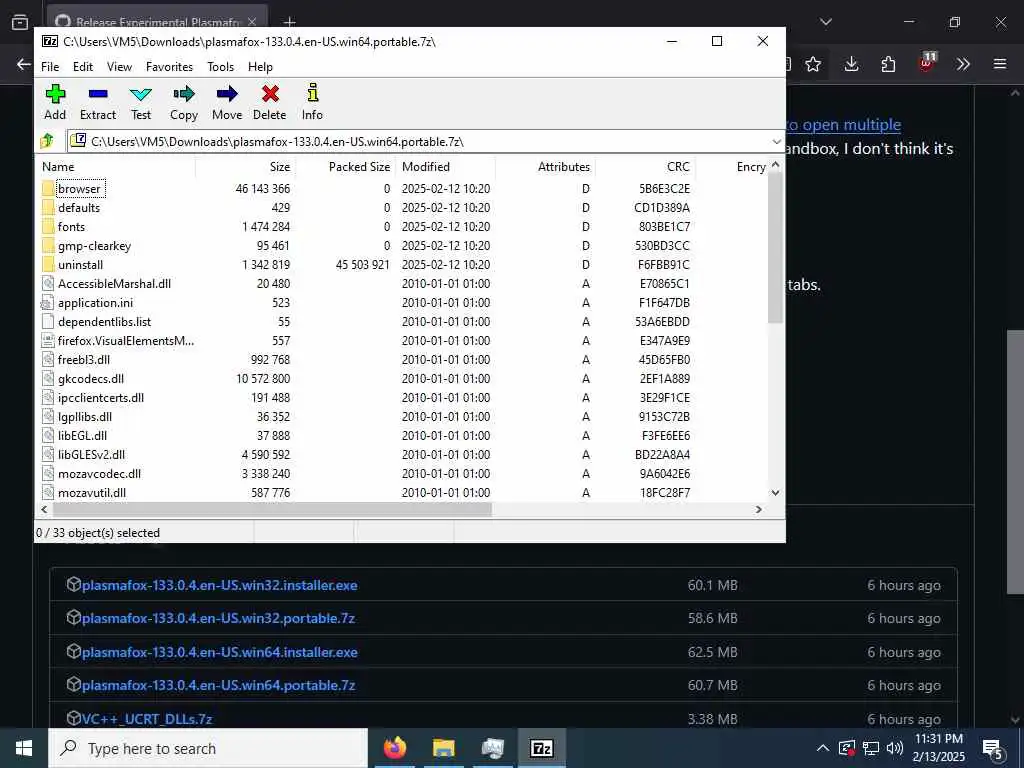Click the application.ini file icon

pyautogui.click(x=48, y=302)
